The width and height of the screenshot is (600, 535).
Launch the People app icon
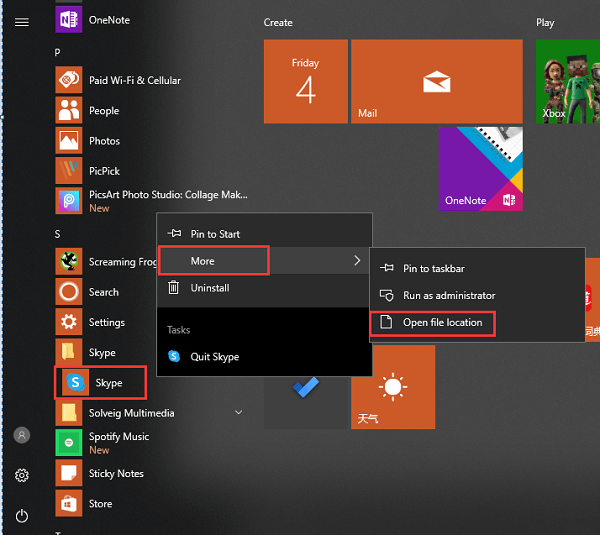(x=69, y=110)
